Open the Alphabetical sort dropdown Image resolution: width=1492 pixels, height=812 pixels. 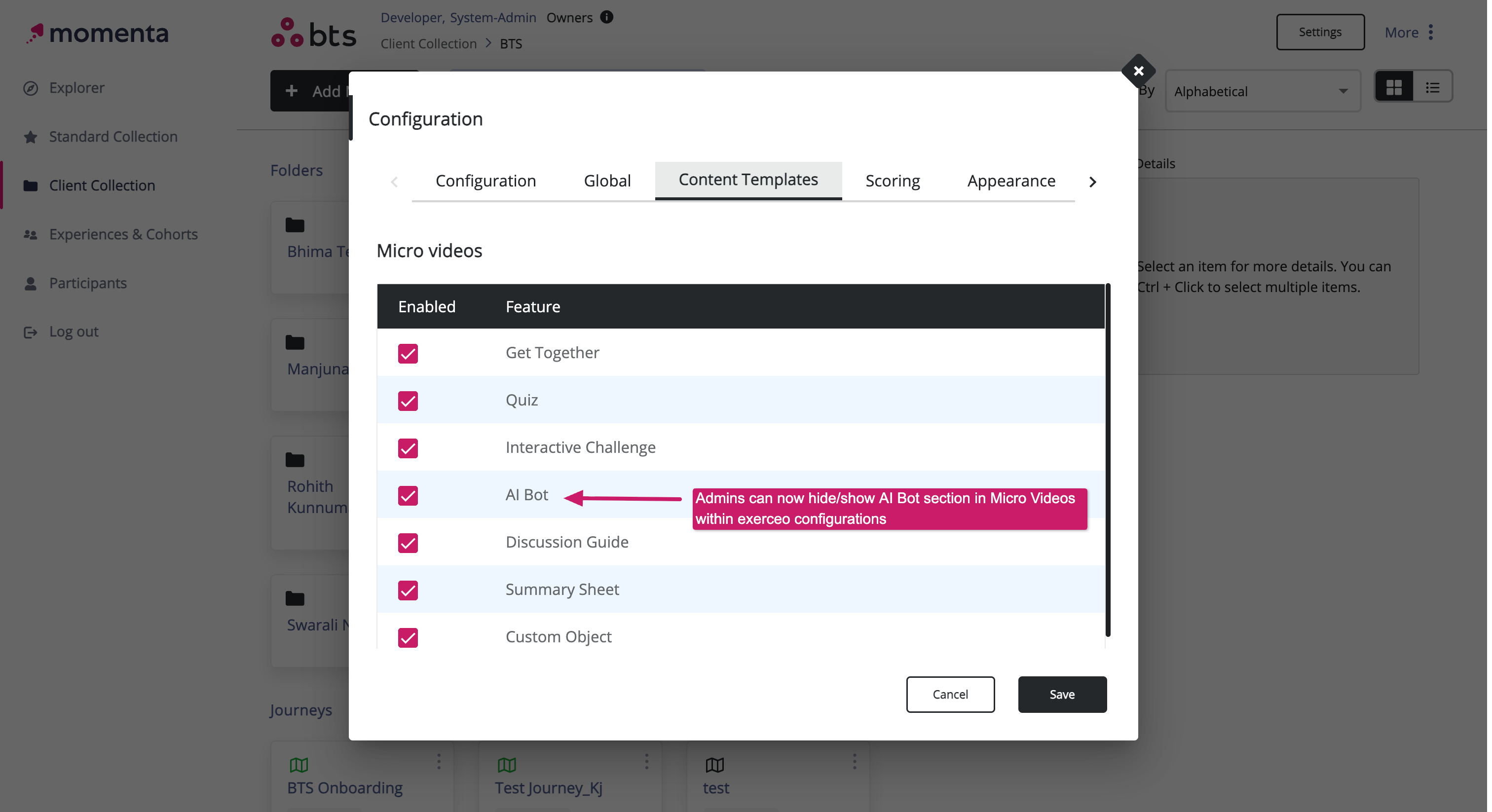click(1263, 91)
